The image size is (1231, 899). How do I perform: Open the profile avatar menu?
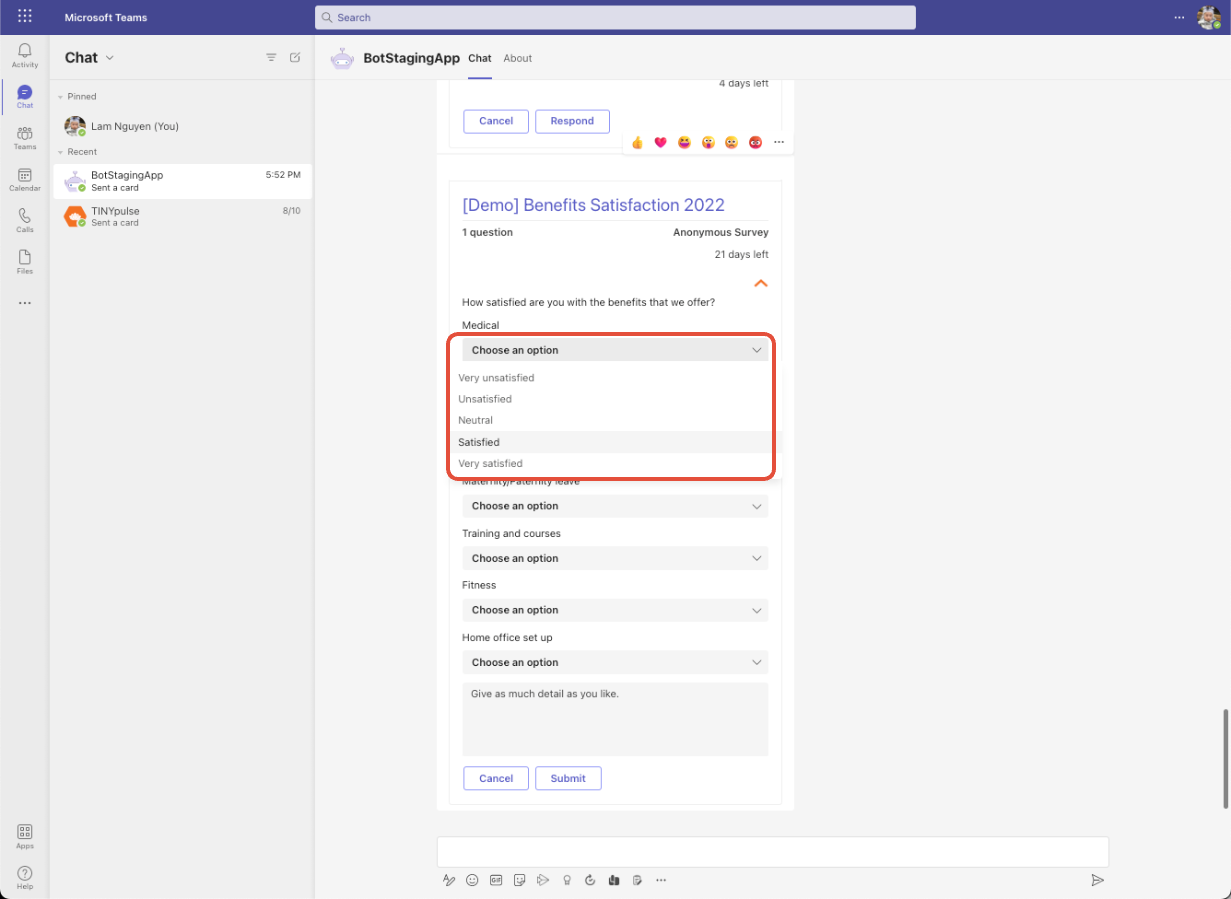click(1208, 17)
